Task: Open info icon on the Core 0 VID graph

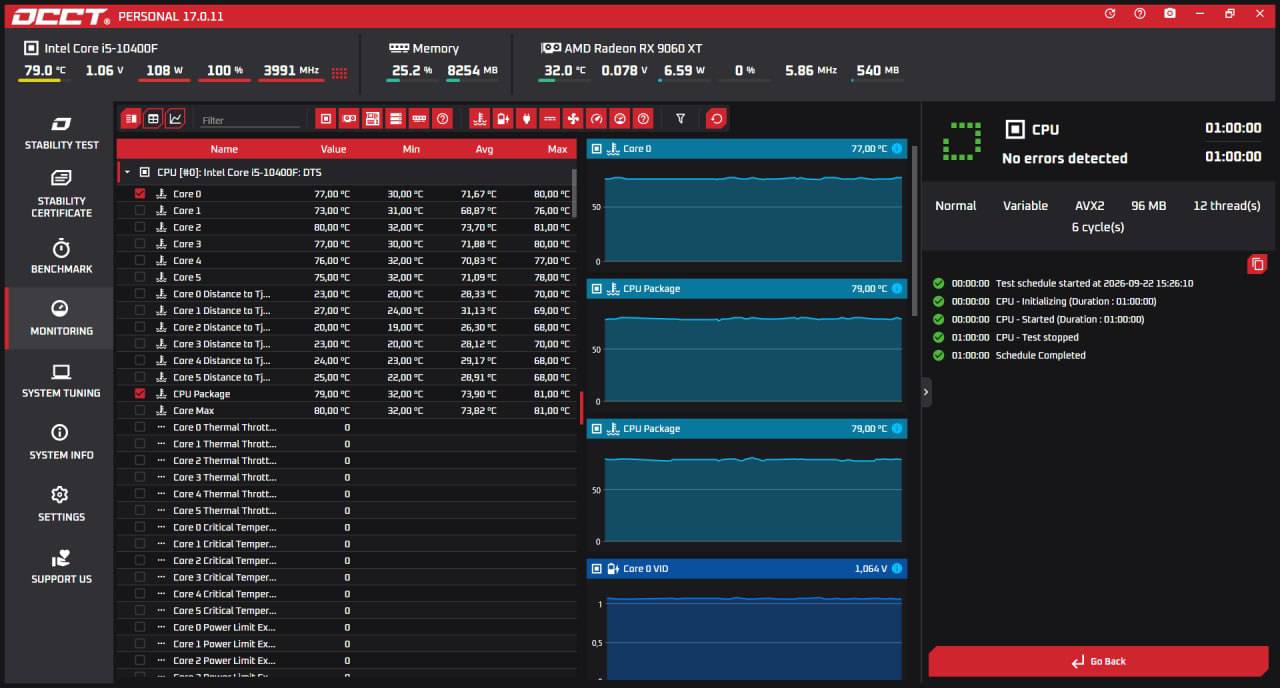Action: (x=896, y=569)
